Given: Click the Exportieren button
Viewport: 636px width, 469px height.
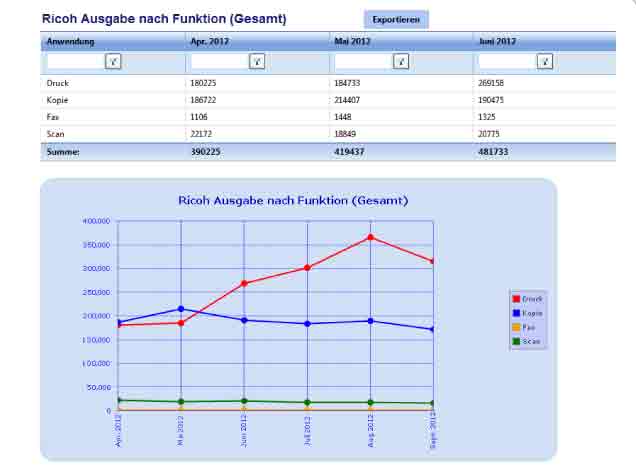Looking at the screenshot, I should point(396,19).
